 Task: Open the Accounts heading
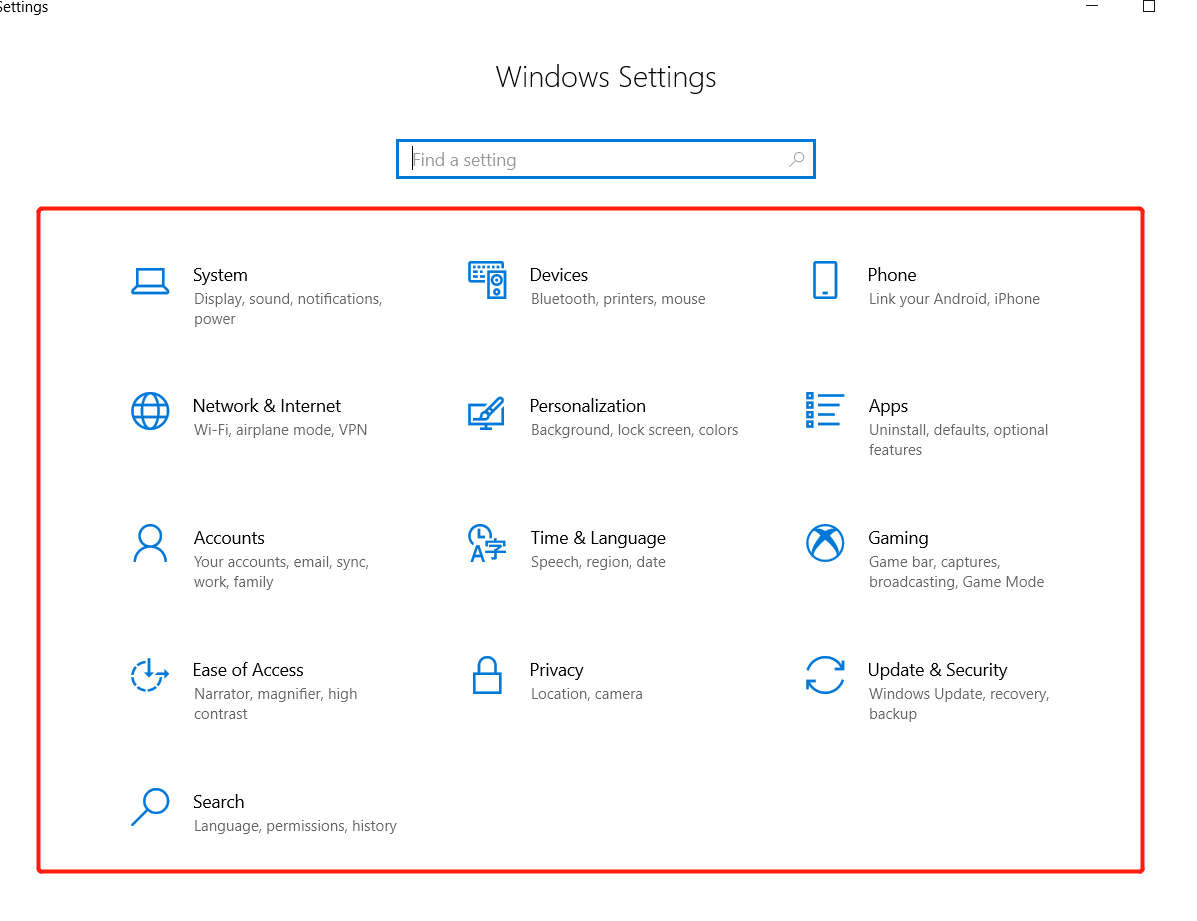coord(229,538)
